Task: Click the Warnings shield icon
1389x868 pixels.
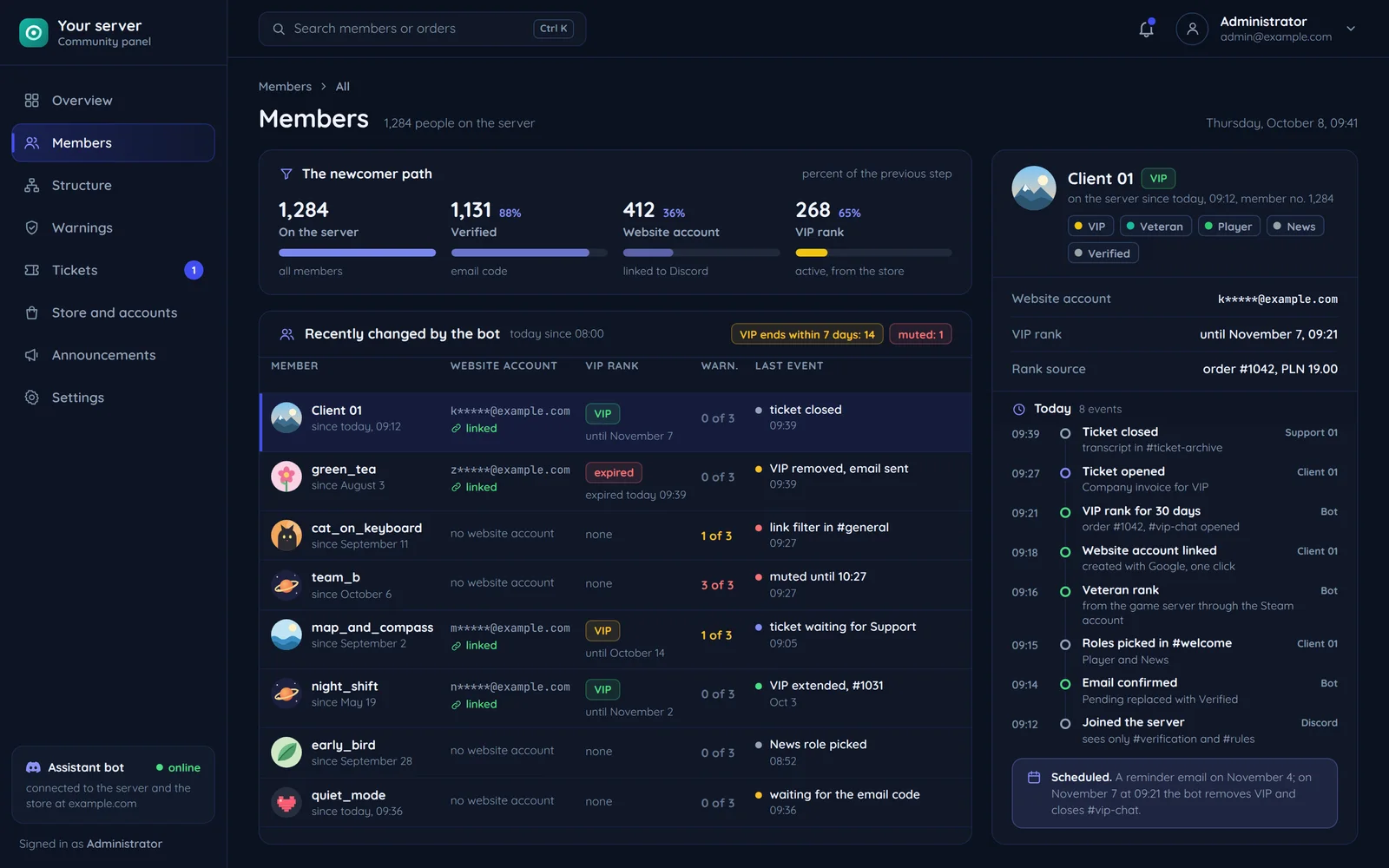Action: (x=32, y=227)
